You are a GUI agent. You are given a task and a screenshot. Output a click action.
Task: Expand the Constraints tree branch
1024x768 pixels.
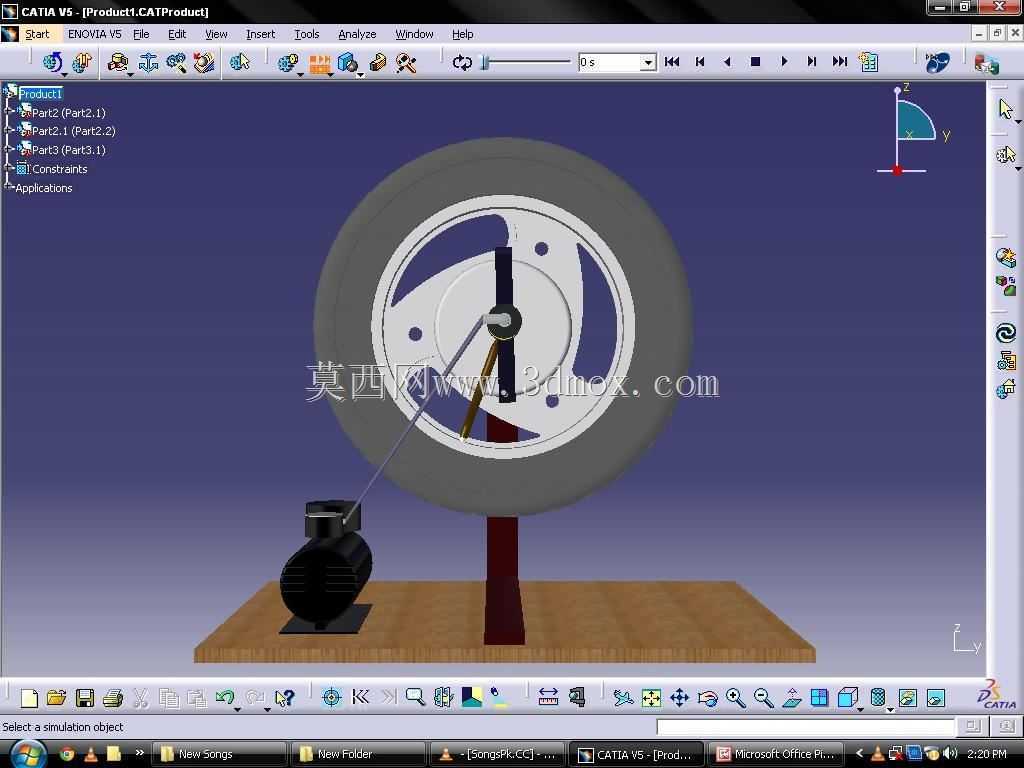pyautogui.click(x=8, y=168)
